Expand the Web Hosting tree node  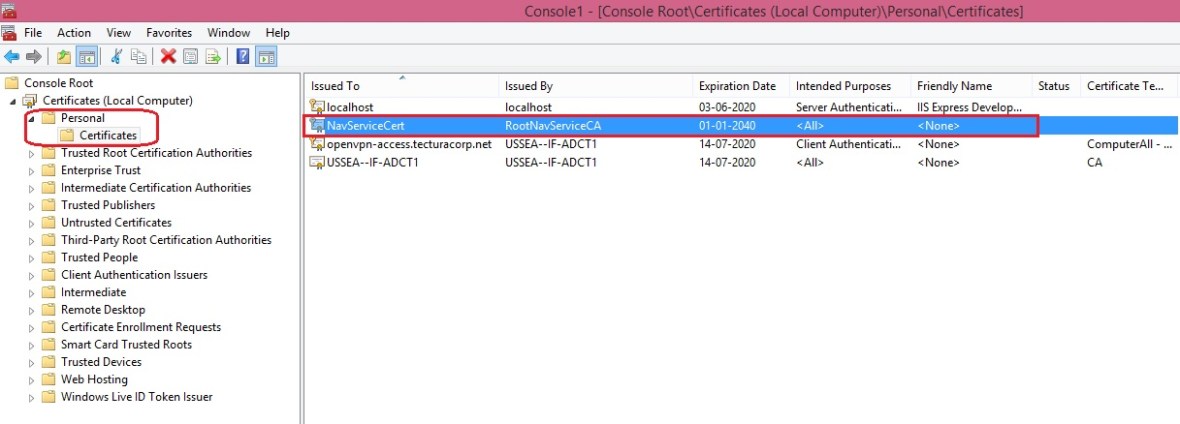[x=31, y=380]
